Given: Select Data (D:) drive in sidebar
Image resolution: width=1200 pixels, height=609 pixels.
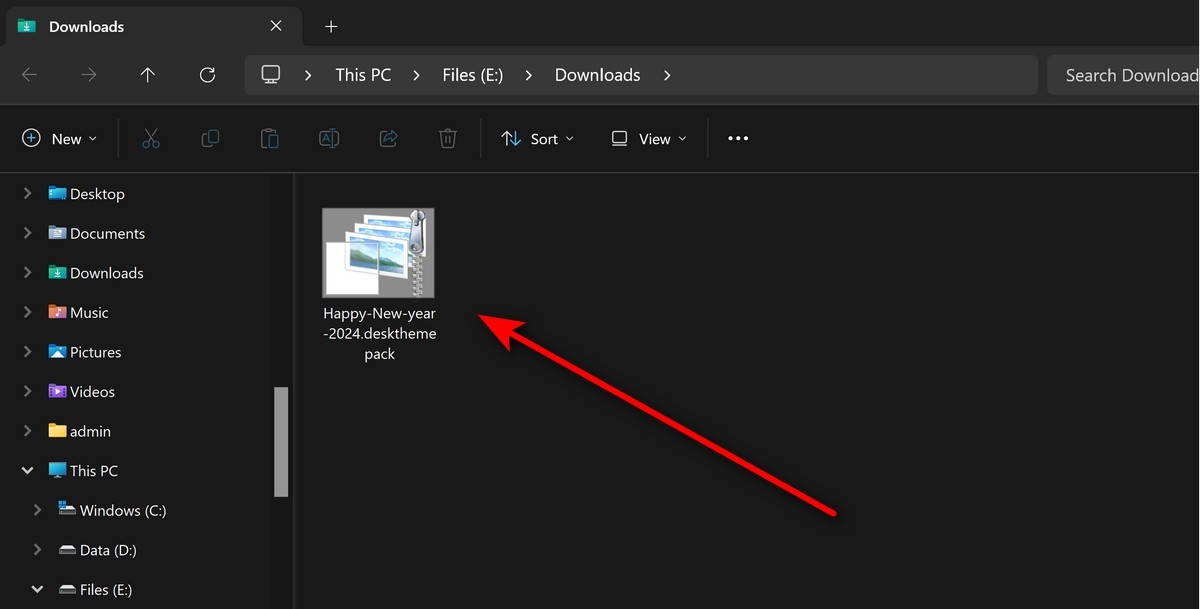Looking at the screenshot, I should pos(108,550).
